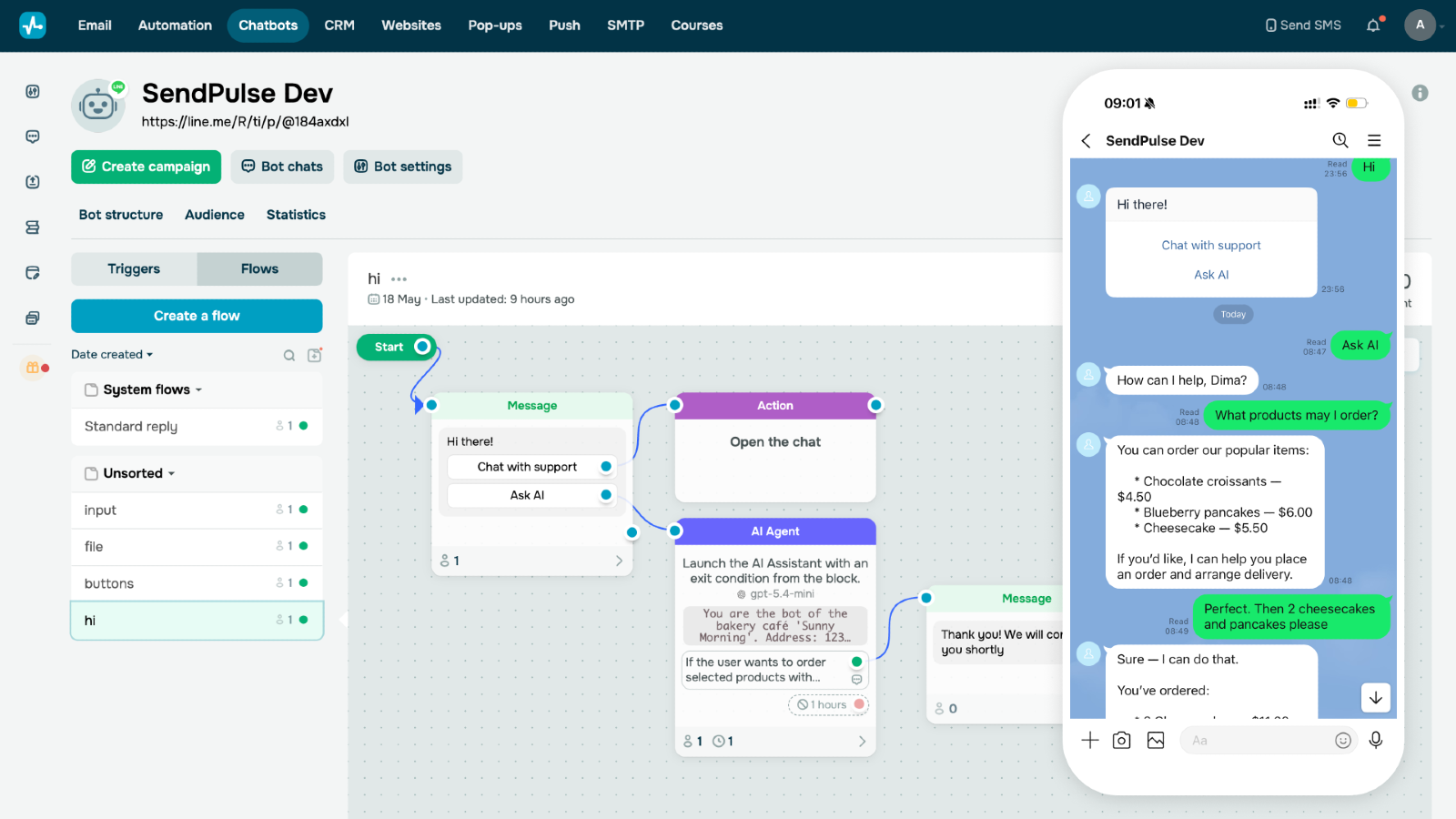This screenshot has height=819, width=1456.
Task: Open the Statistics tab
Action: coord(296,215)
